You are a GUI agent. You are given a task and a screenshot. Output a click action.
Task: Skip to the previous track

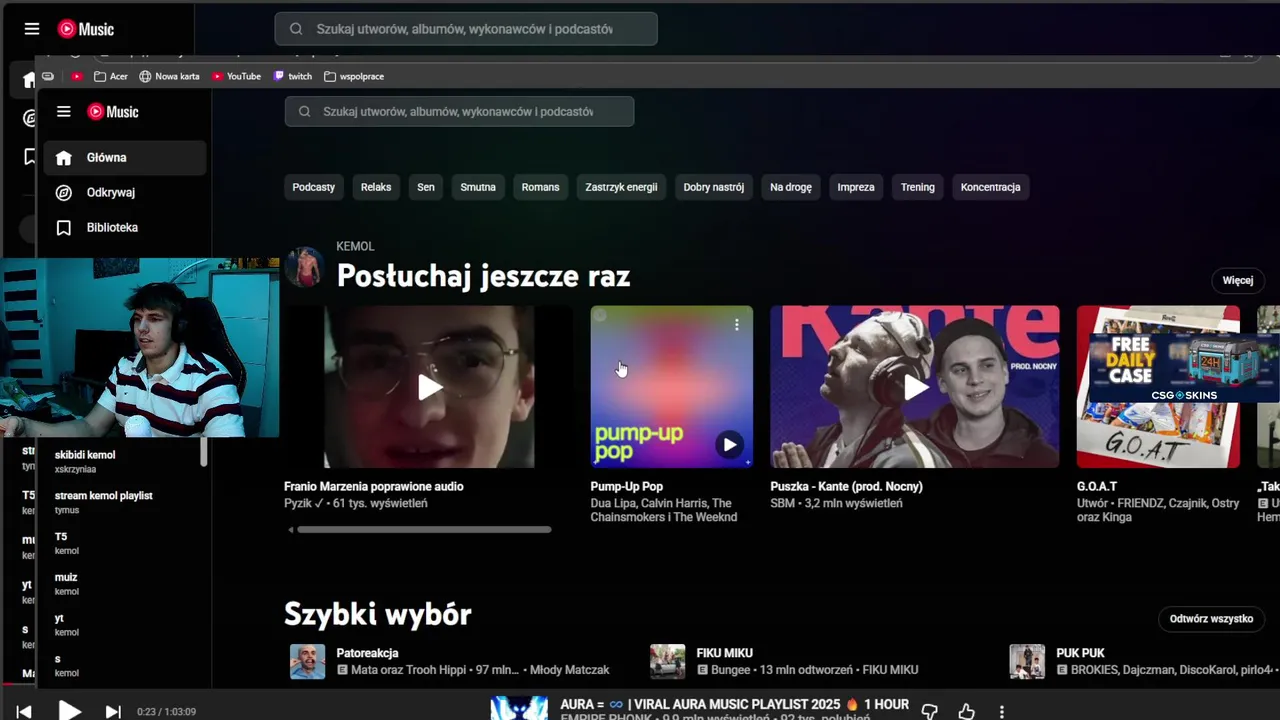coord(24,712)
